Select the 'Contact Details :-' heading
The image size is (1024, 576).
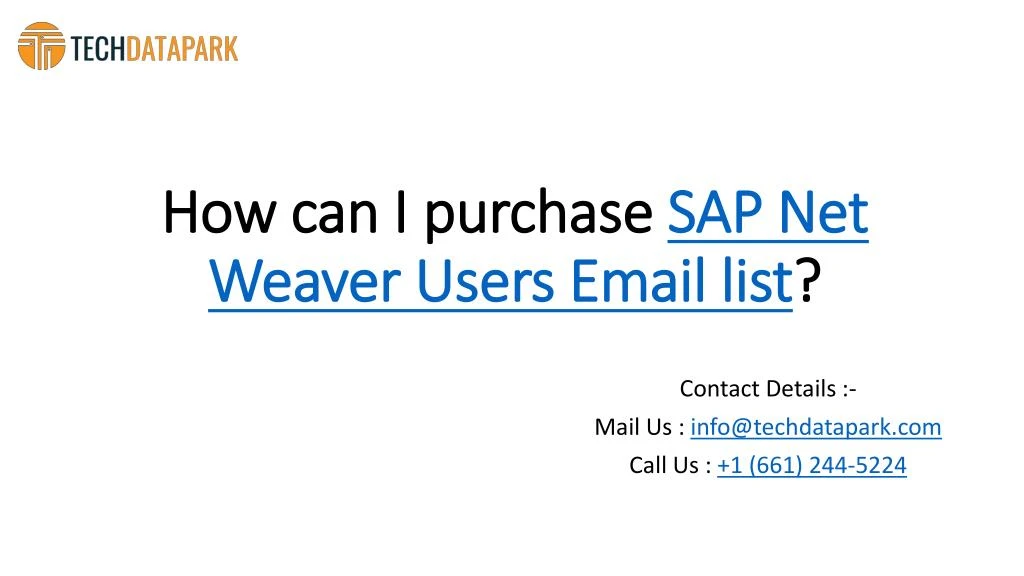pos(768,389)
